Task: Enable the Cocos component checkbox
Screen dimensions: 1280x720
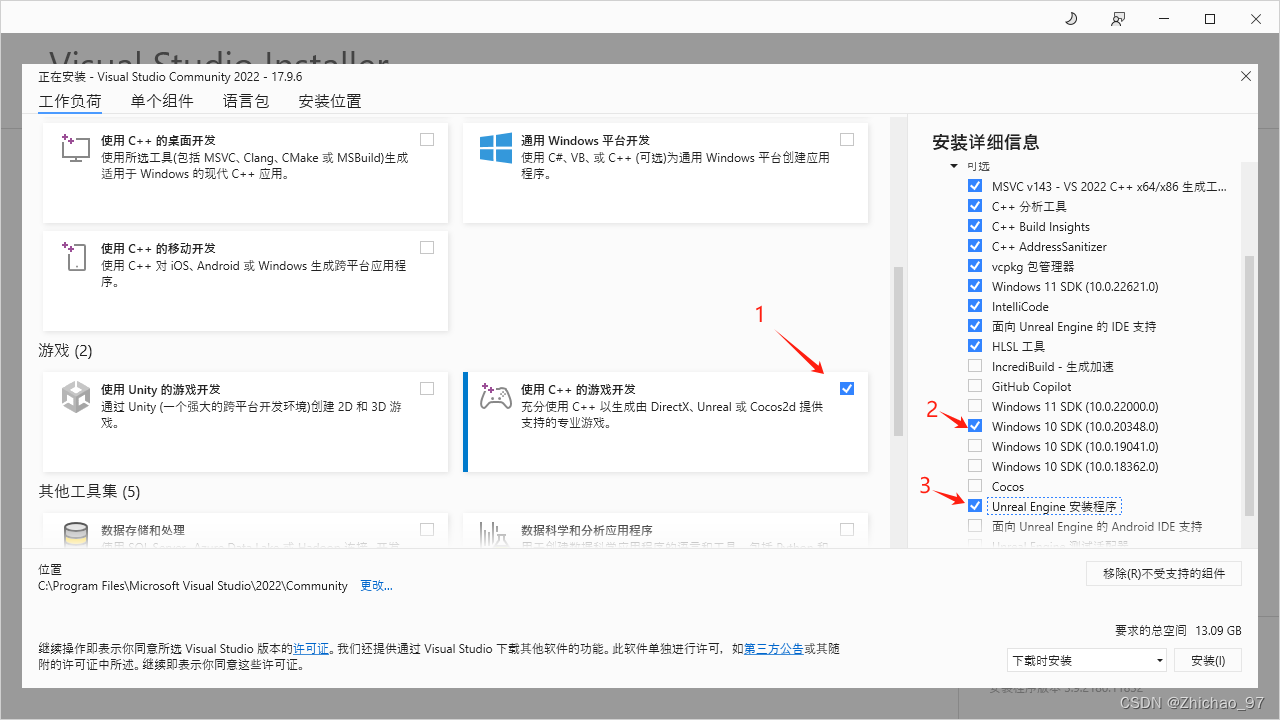Action: (975, 486)
